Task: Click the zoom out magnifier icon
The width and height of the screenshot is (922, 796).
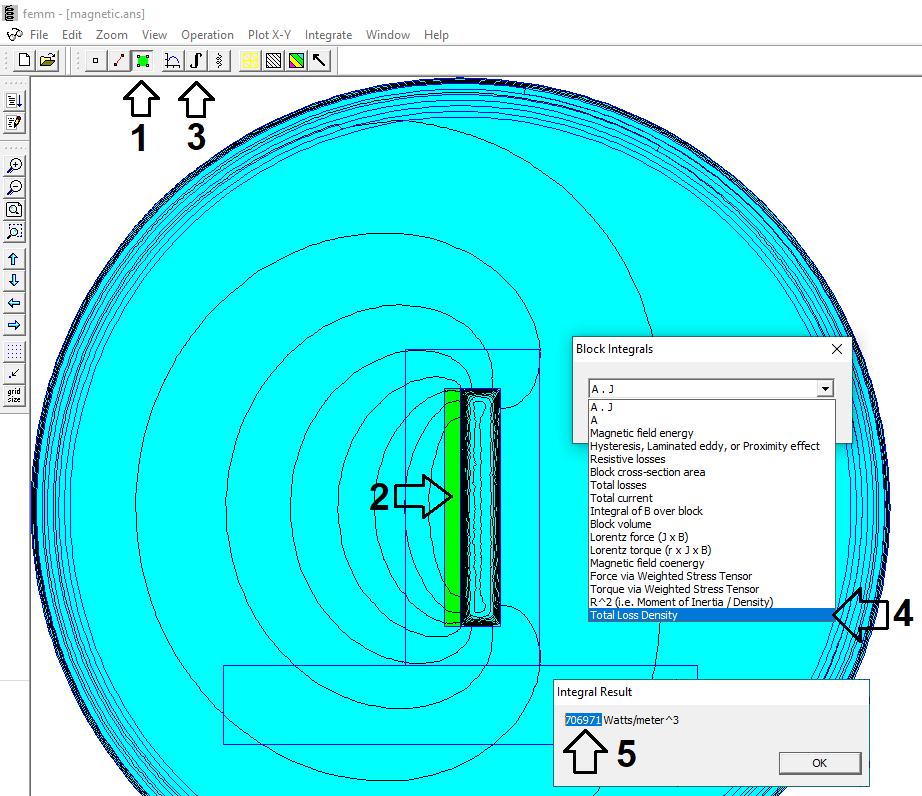Action: [14, 188]
